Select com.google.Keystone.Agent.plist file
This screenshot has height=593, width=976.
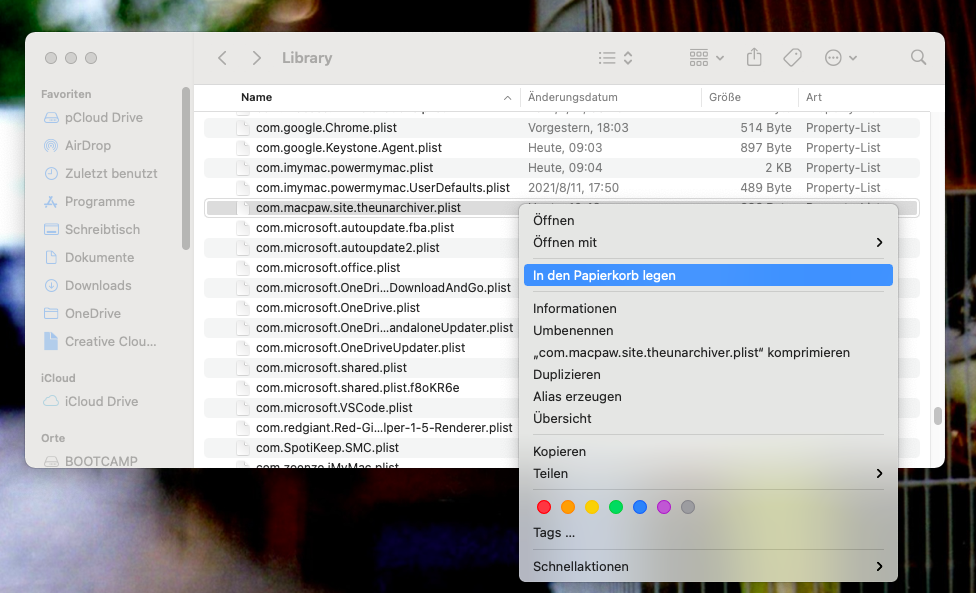[x=562, y=147]
